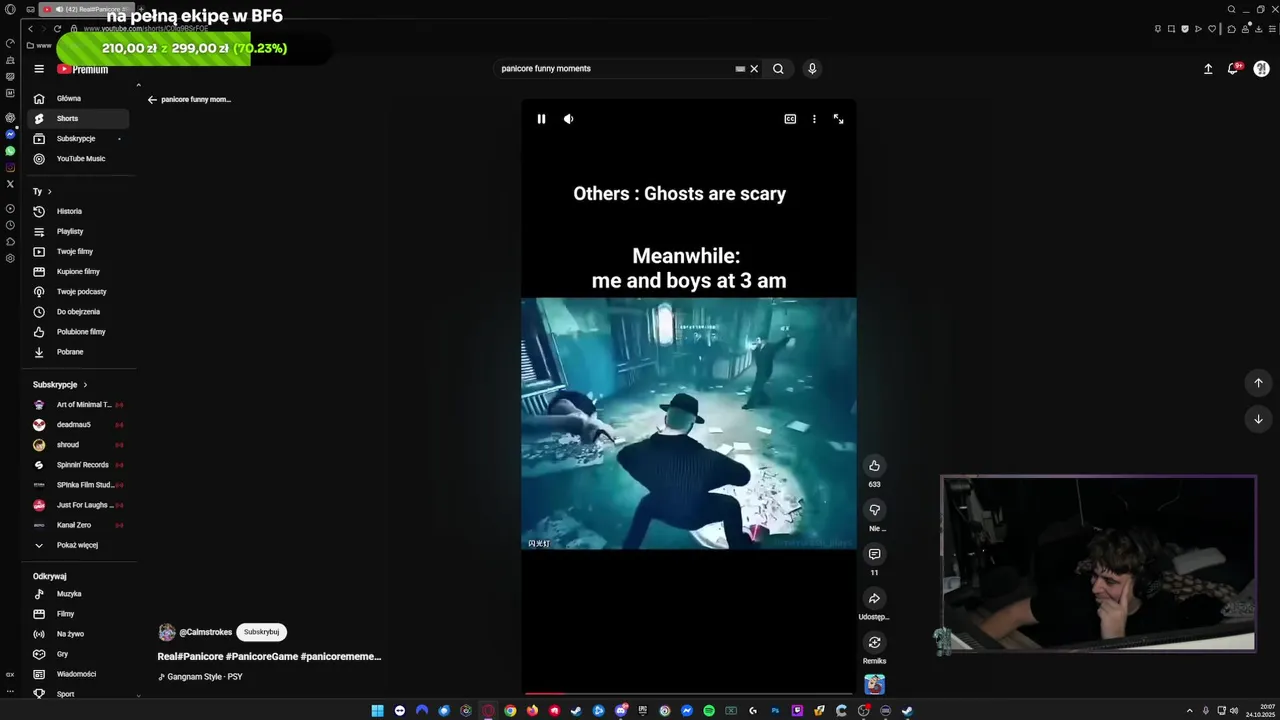Expand subscriptions with Pokaż więcej
1280x720 pixels.
tap(78, 545)
